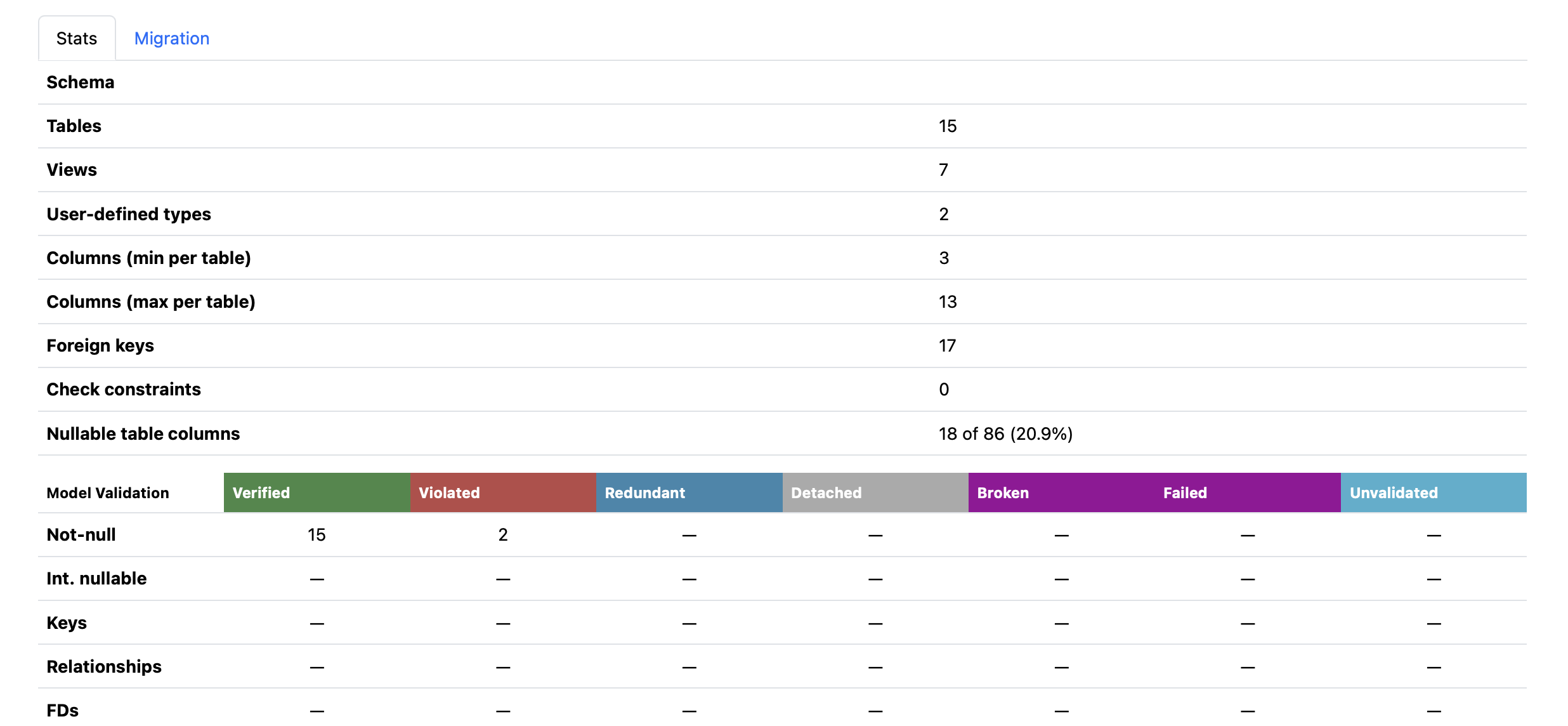Switch to the Migration tab
The image size is (1568, 726).
171,38
